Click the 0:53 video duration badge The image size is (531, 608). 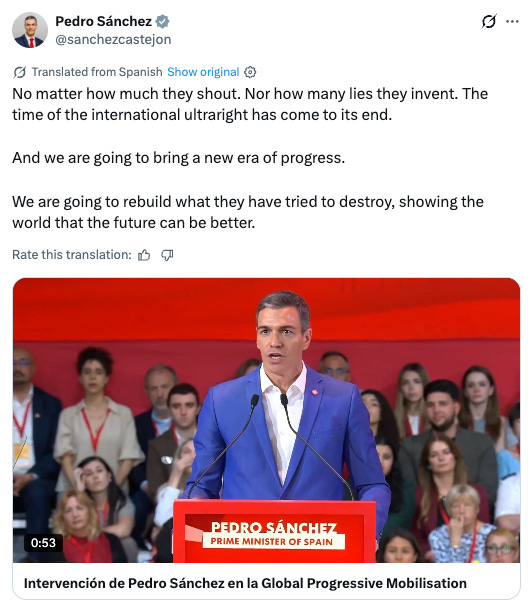point(43,543)
